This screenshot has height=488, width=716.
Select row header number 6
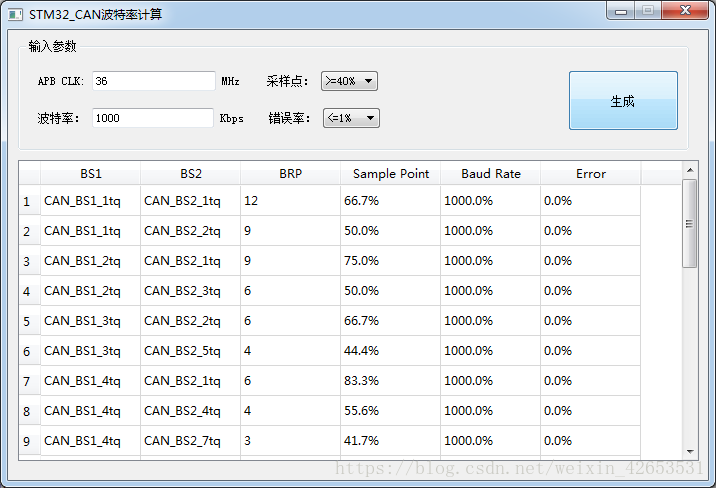pos(30,351)
